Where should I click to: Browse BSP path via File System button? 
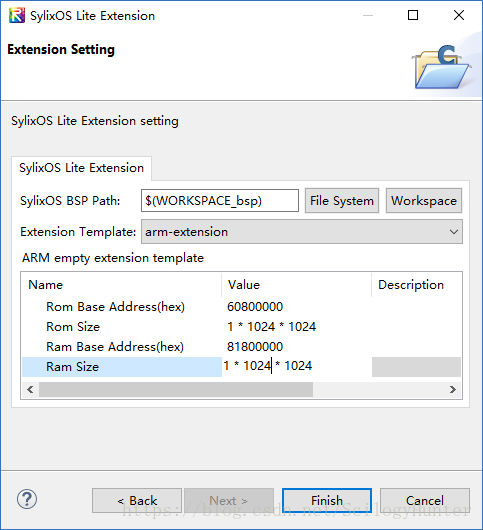[342, 201]
